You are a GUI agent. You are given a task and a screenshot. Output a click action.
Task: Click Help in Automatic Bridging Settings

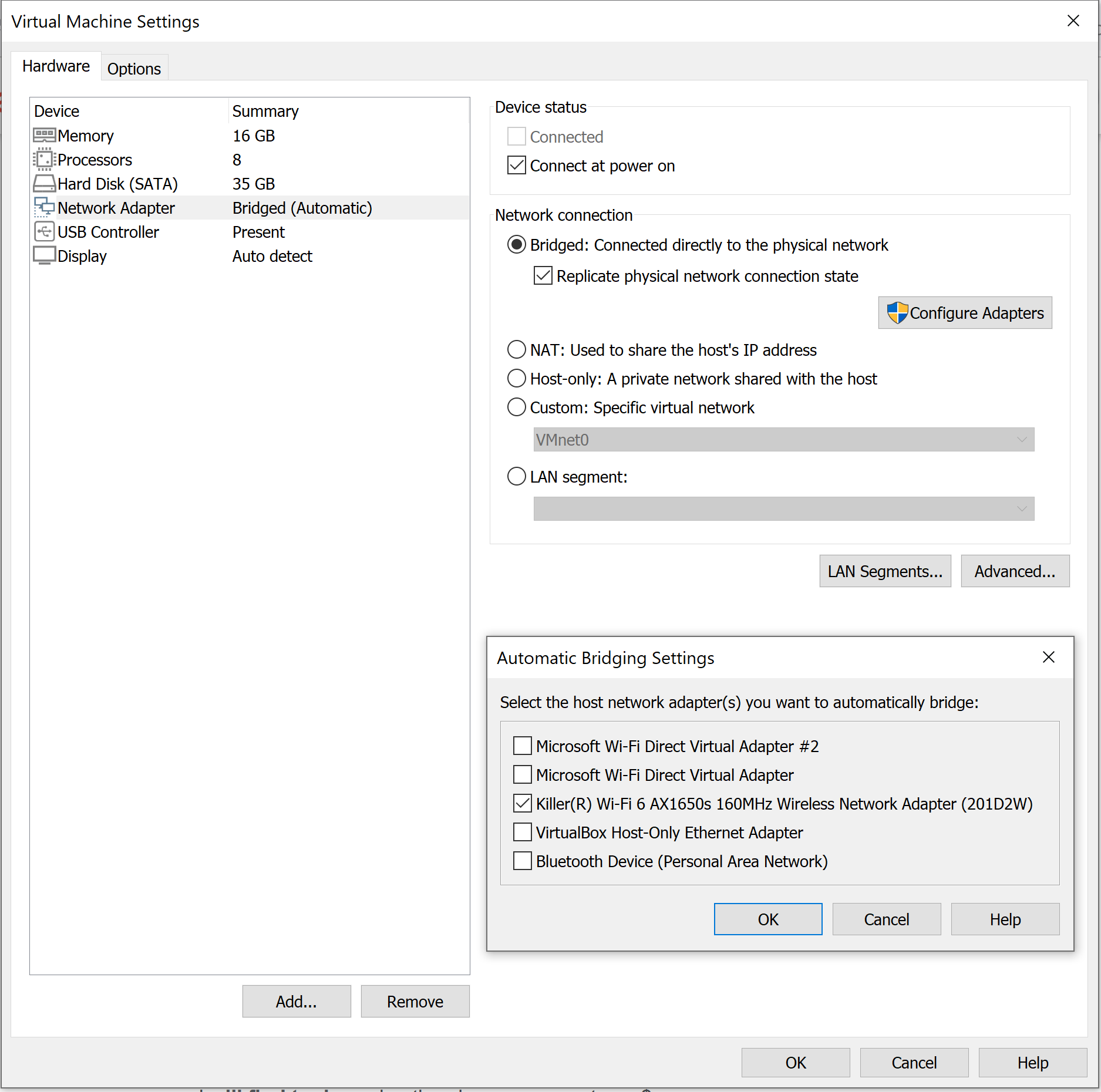1005,919
